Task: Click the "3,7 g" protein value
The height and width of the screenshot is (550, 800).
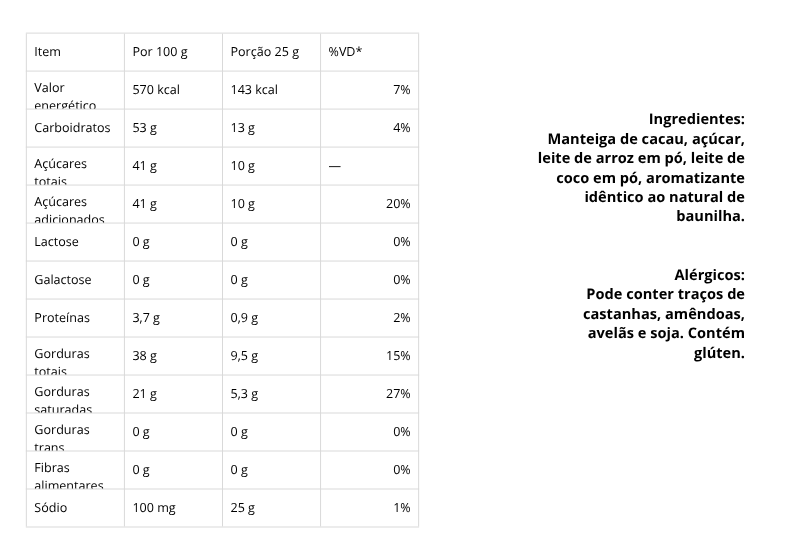Action: (x=146, y=318)
